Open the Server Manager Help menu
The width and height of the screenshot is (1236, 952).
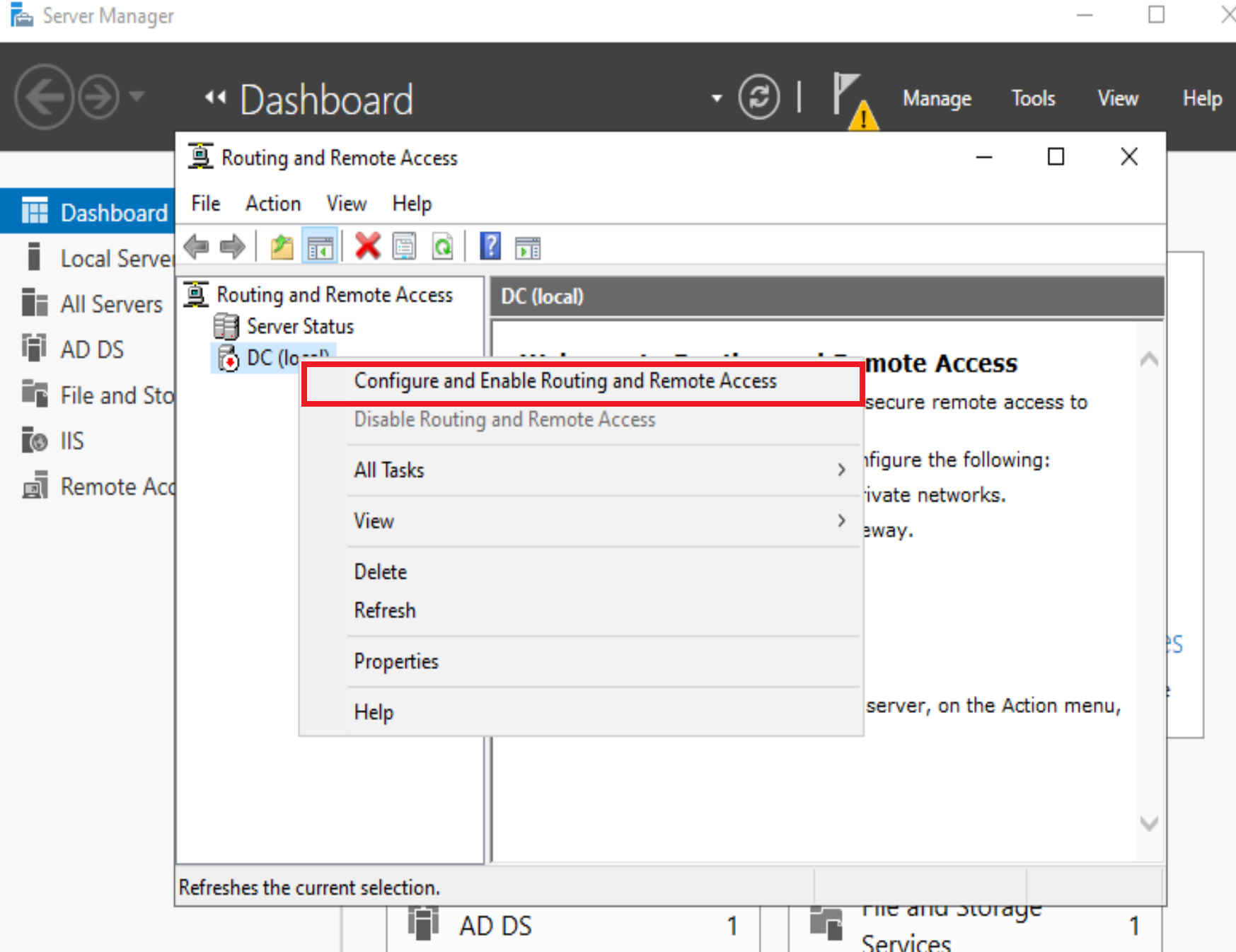[1202, 98]
